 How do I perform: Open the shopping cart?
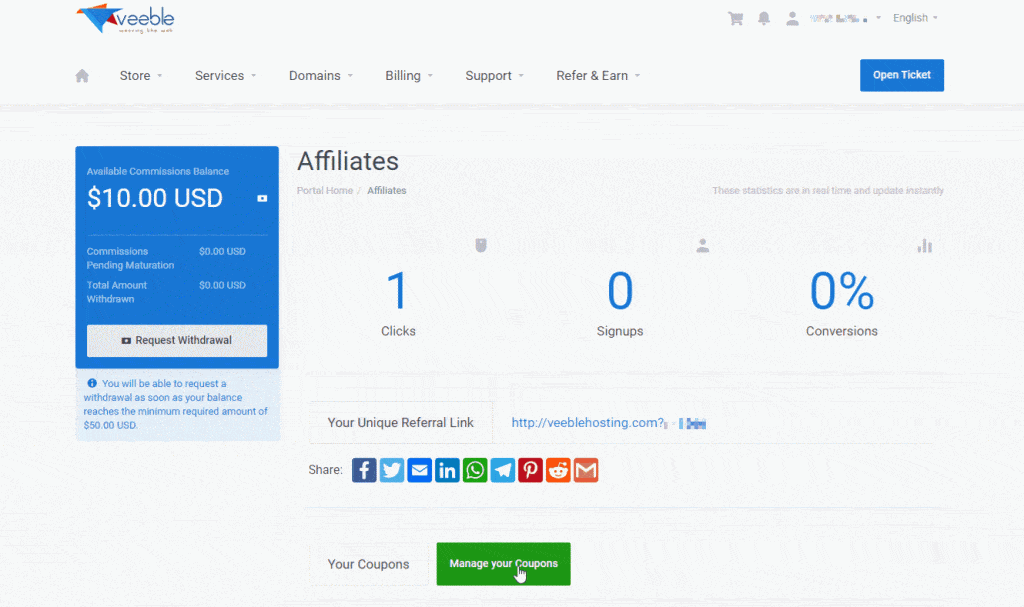coord(736,18)
